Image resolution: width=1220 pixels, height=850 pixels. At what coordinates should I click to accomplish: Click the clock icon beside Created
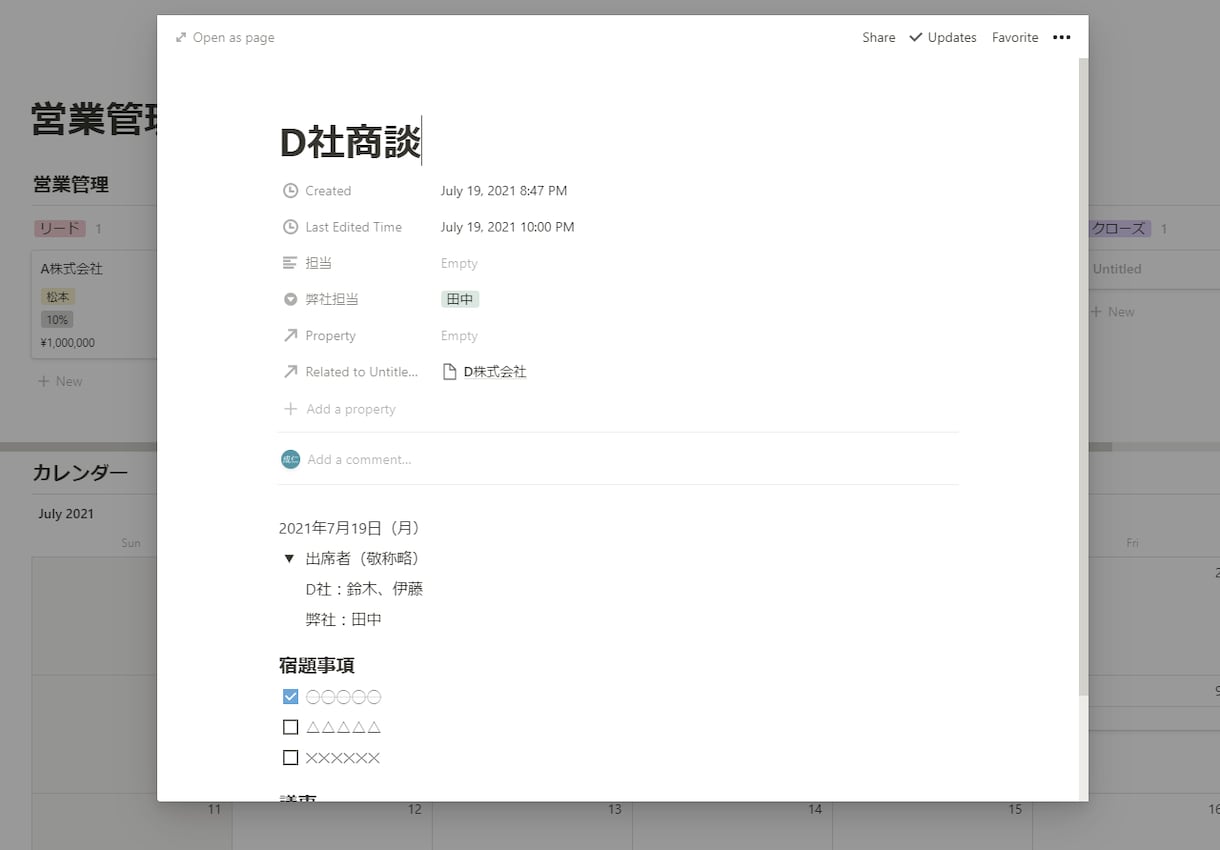coord(290,191)
